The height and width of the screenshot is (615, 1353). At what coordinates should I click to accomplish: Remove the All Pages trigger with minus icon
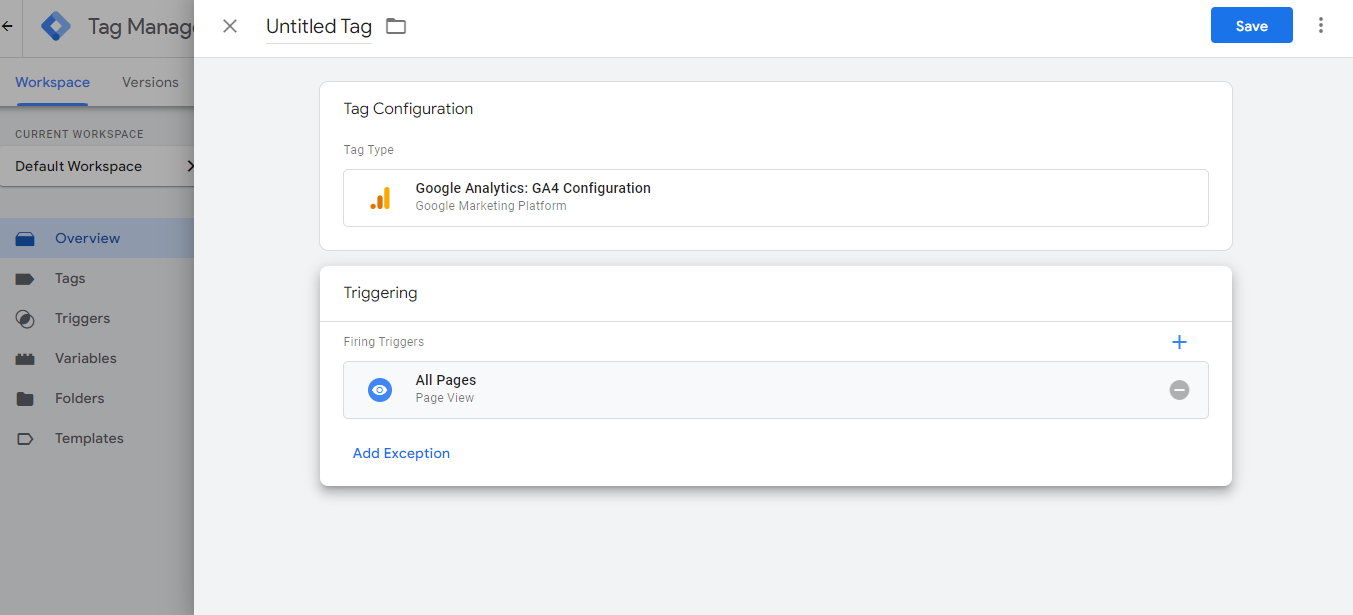(1179, 390)
